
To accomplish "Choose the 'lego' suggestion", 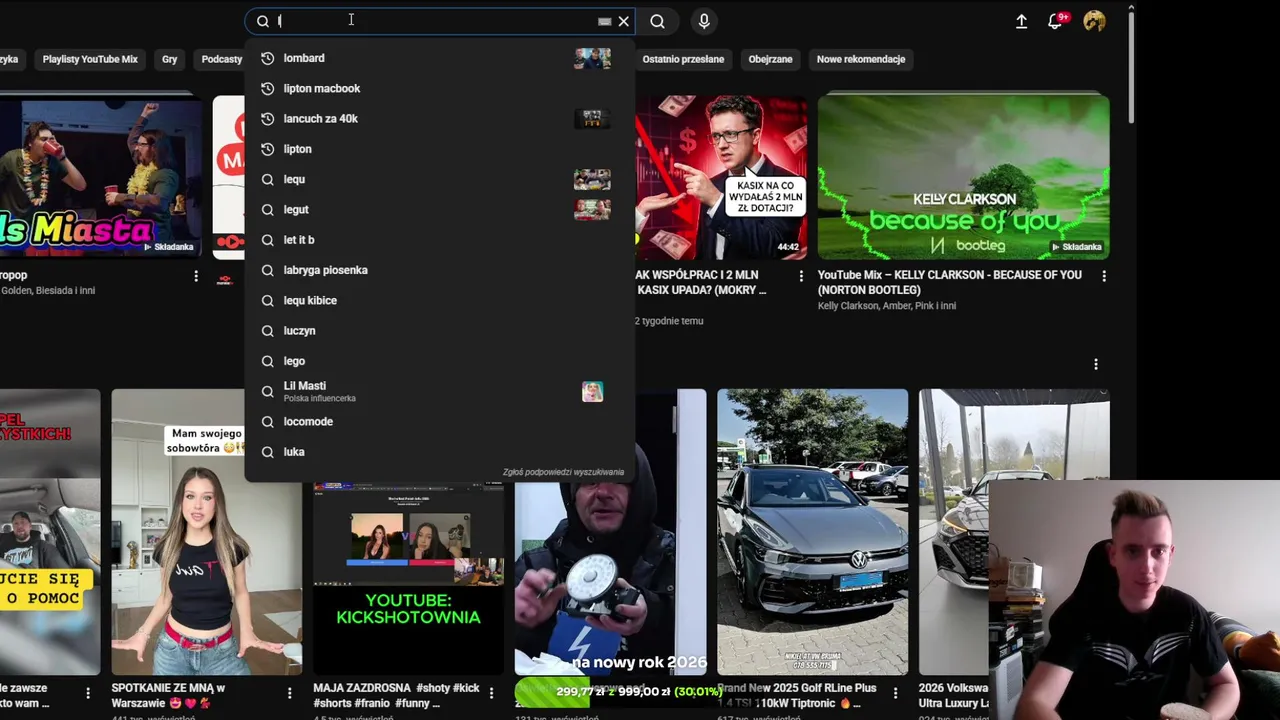I will click(440, 361).
